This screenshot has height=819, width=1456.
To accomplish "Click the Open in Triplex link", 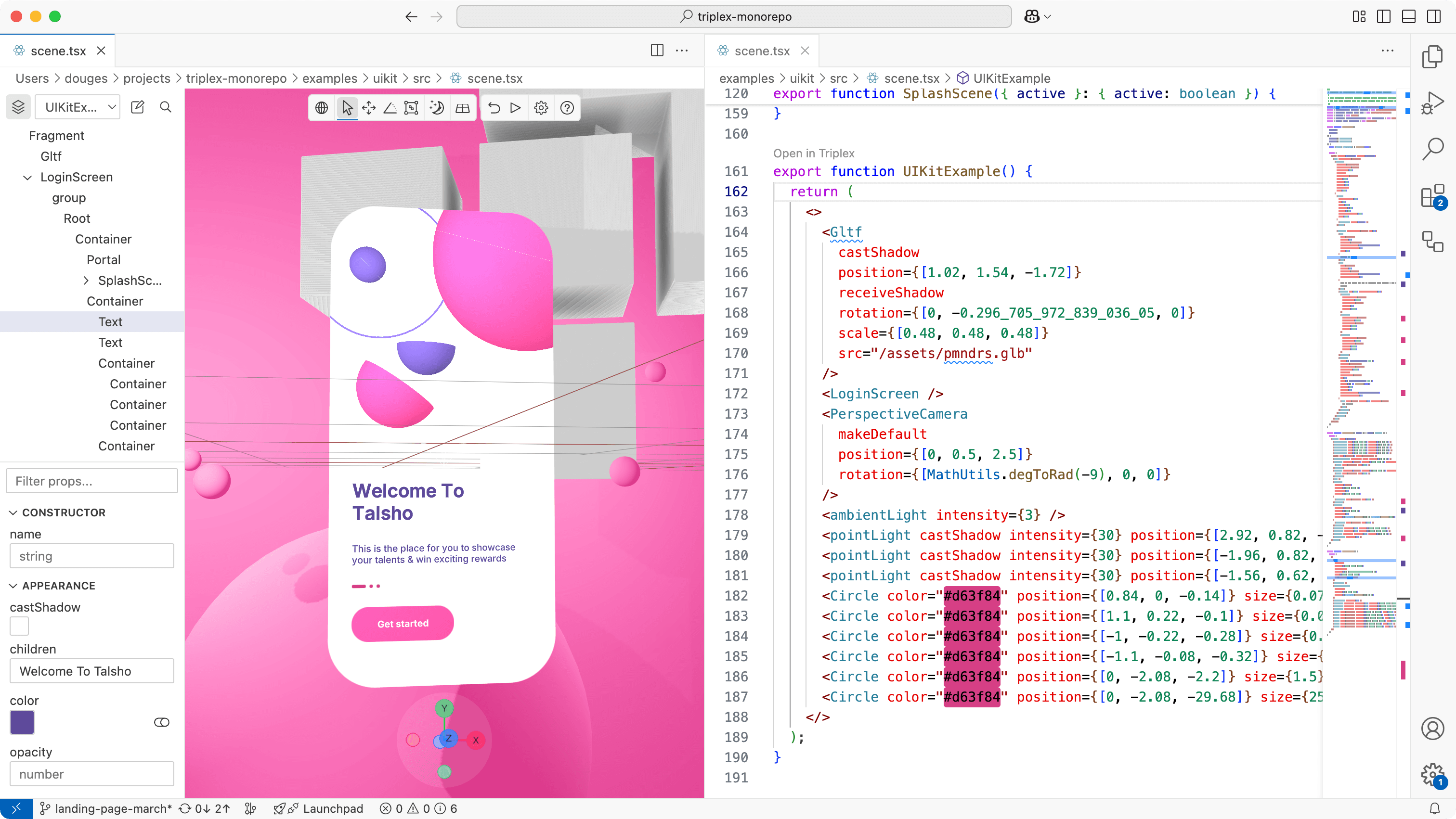I will pyautogui.click(x=813, y=153).
